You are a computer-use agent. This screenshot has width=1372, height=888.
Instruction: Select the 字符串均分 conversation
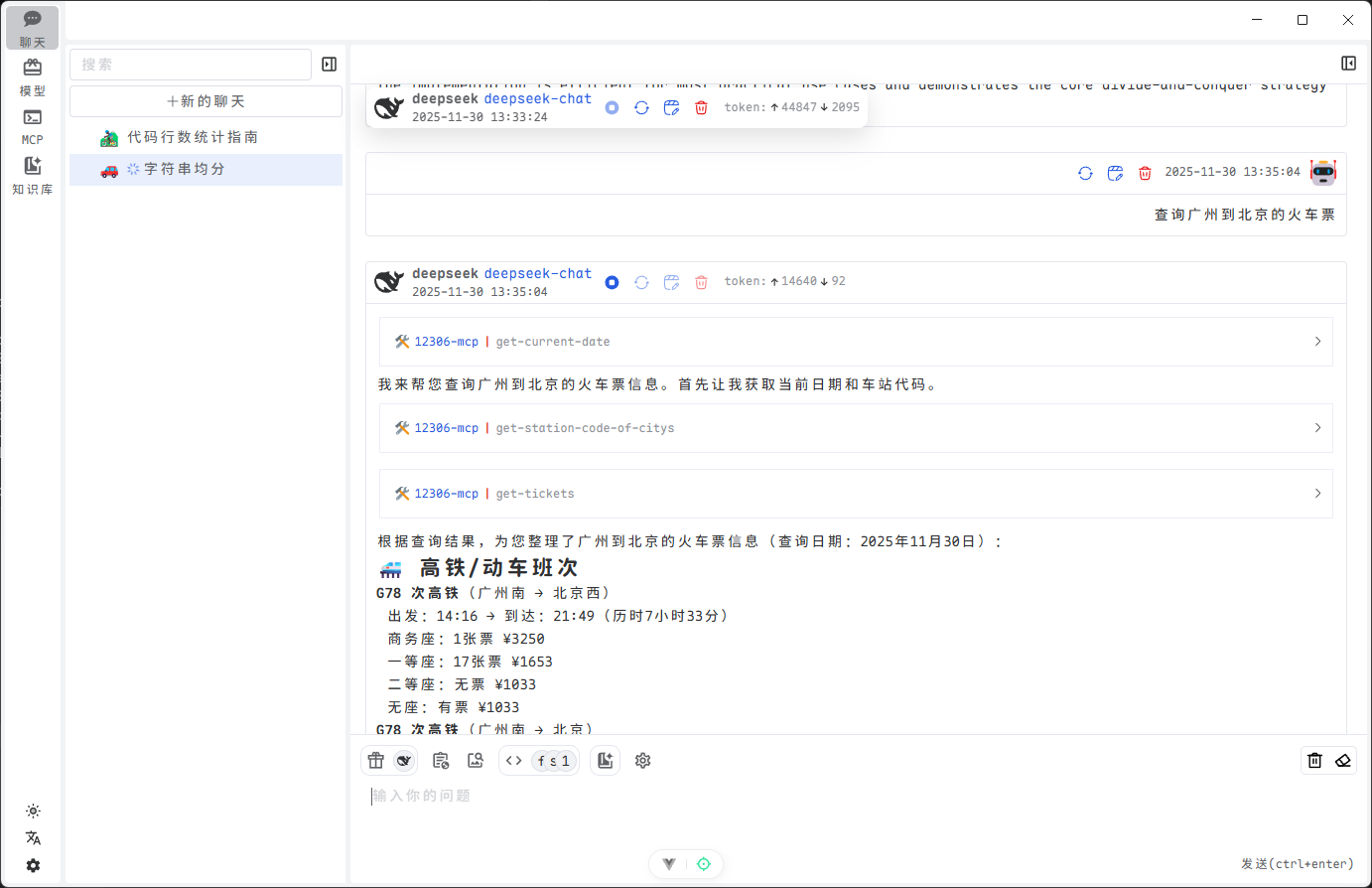pyautogui.click(x=206, y=169)
